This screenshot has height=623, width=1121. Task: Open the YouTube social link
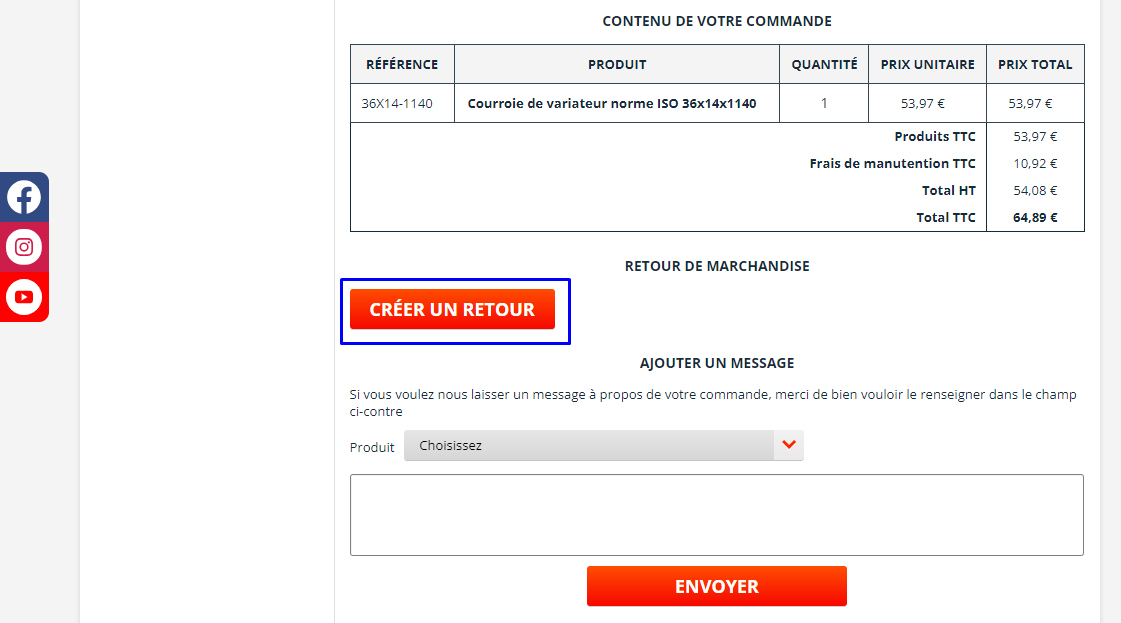tap(24, 297)
